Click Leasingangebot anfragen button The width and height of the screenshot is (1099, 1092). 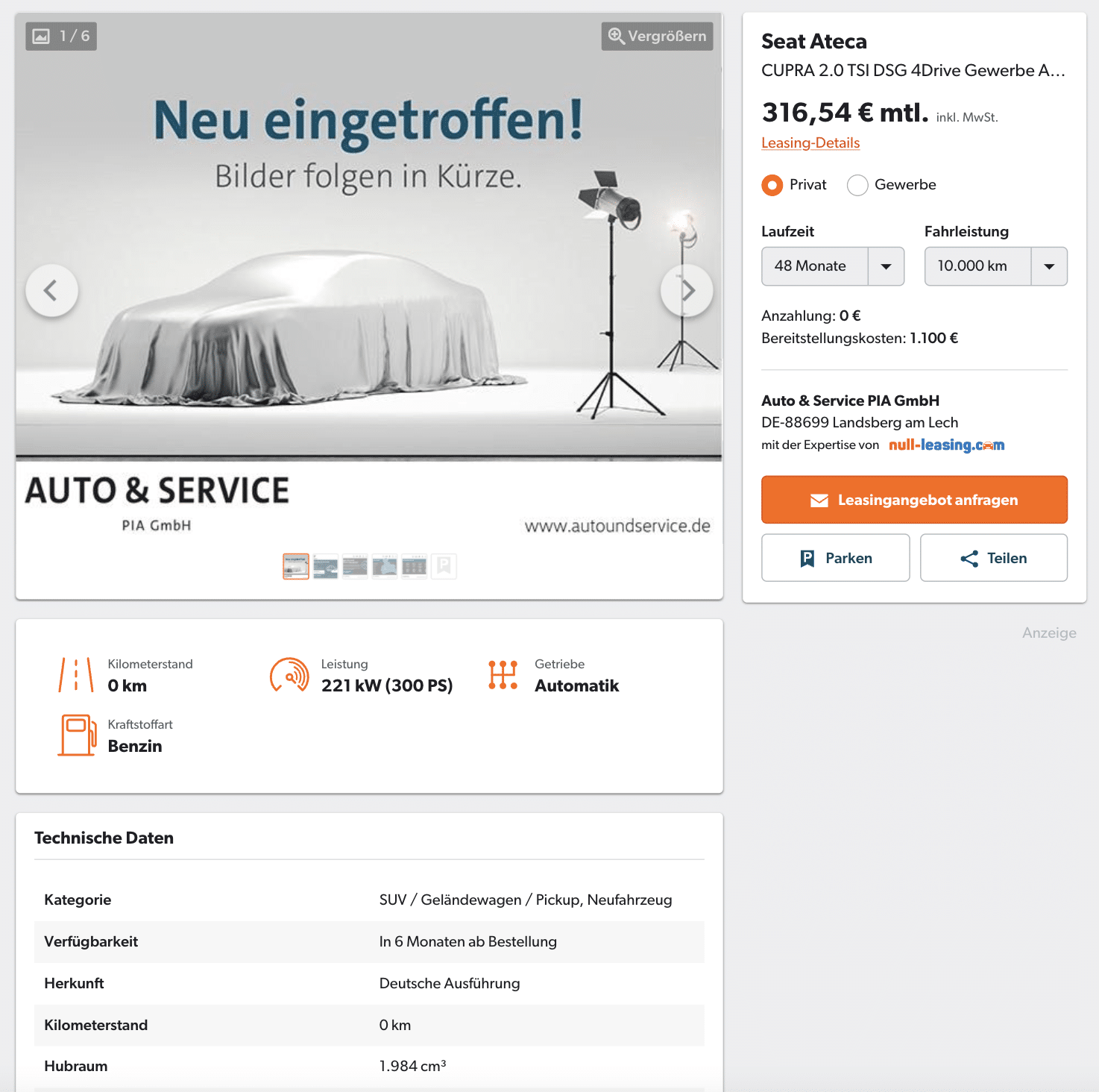click(x=914, y=500)
